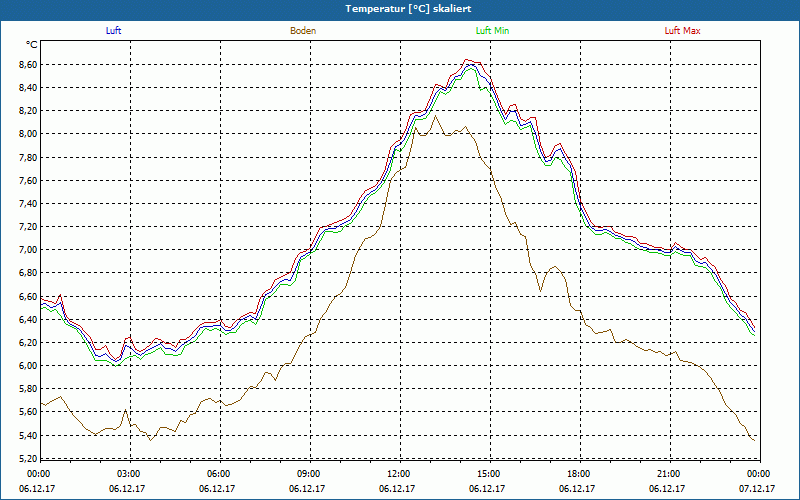Click the 09:00 time axis label

[307, 474]
